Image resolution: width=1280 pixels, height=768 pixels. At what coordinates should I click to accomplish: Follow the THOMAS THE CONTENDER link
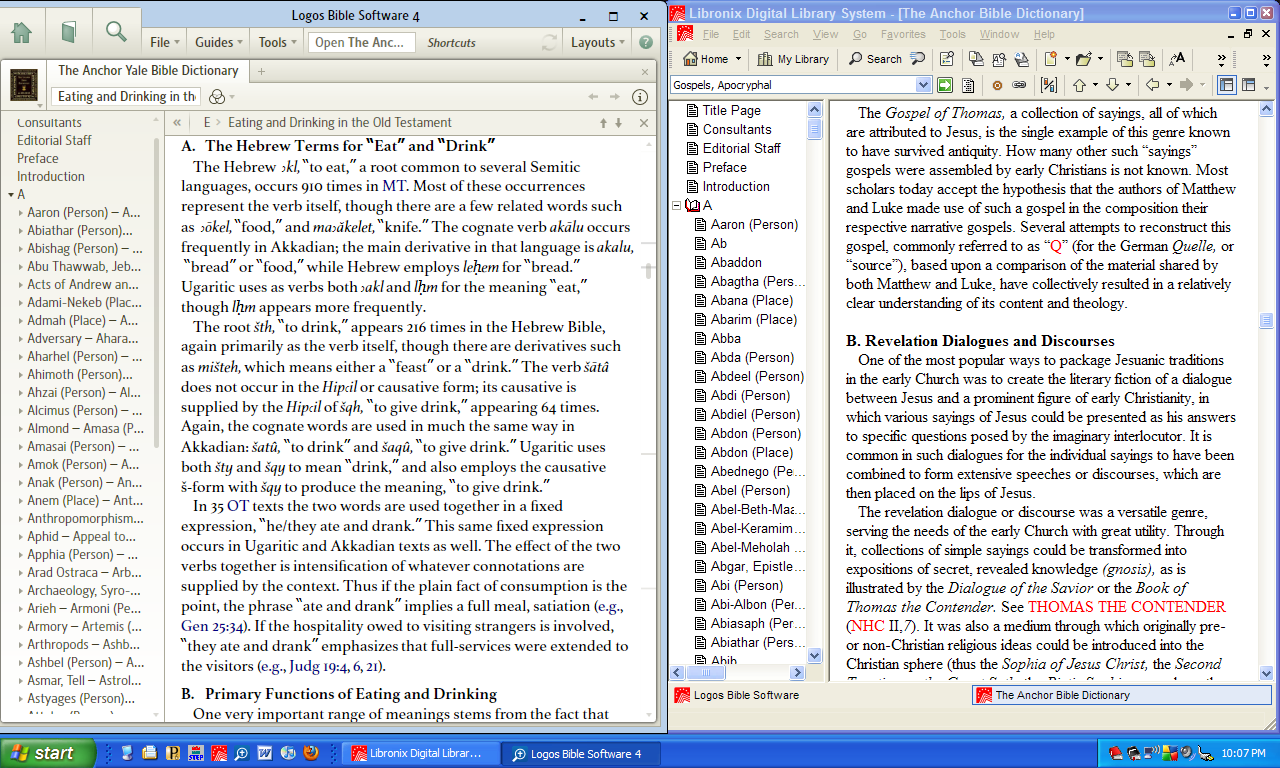point(1126,607)
